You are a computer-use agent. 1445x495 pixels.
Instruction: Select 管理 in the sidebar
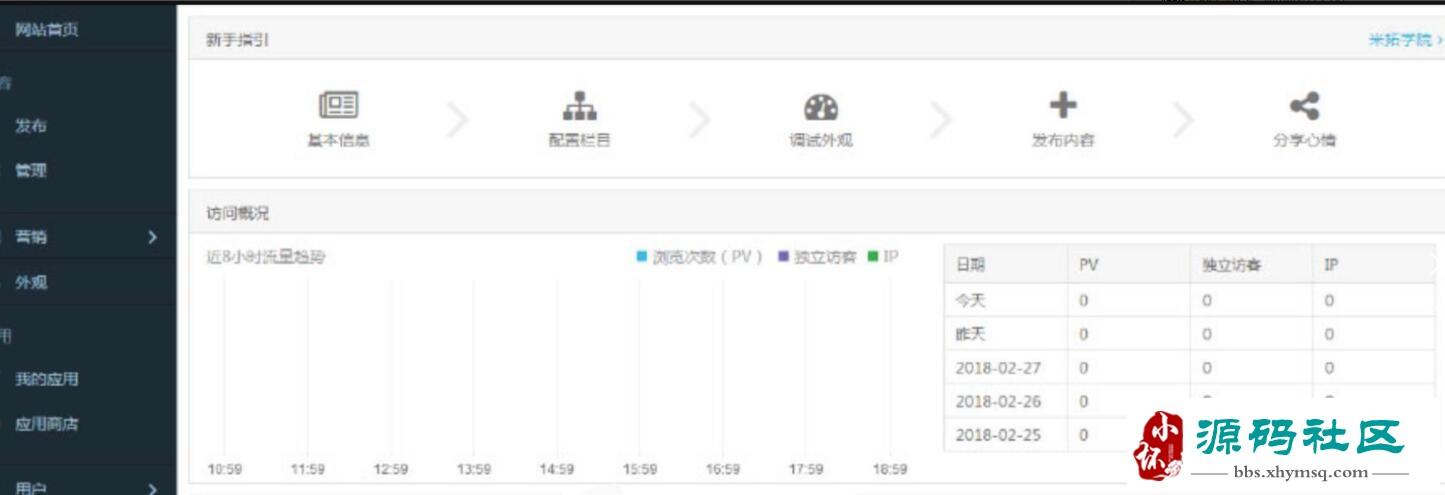(x=30, y=170)
